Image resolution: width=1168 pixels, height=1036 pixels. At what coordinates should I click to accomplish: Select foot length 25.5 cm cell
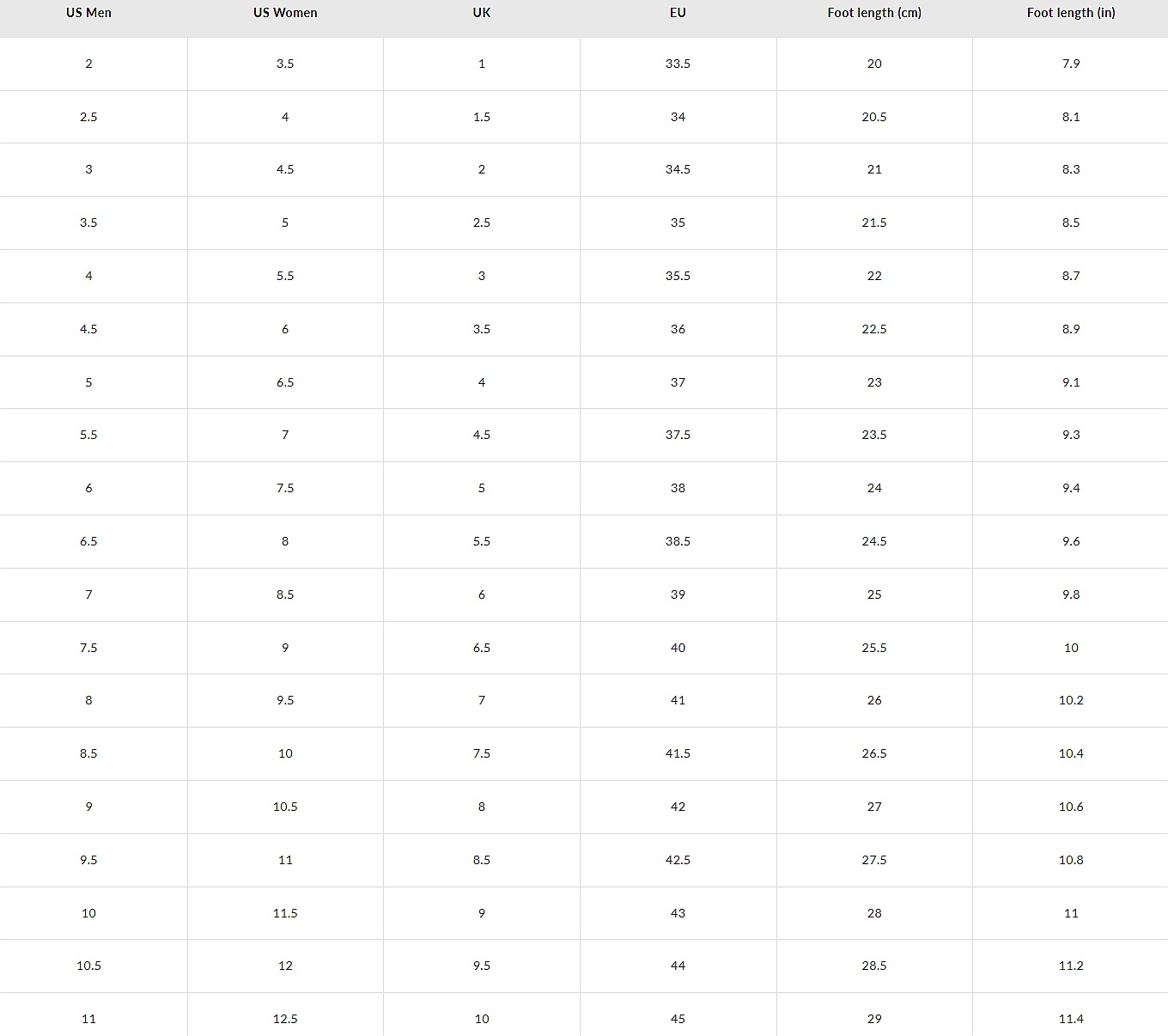(874, 648)
